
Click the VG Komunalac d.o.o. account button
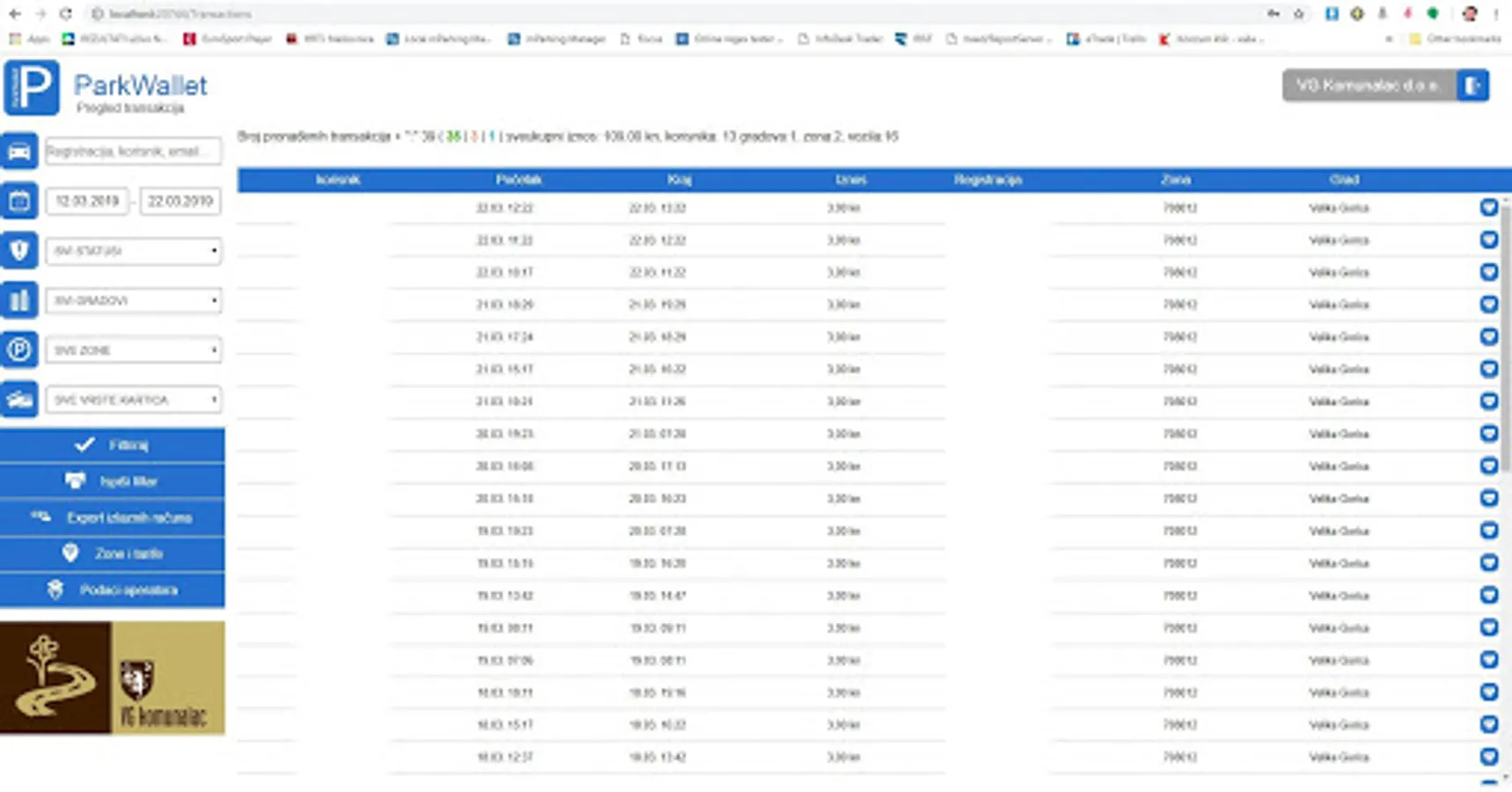(1370, 85)
